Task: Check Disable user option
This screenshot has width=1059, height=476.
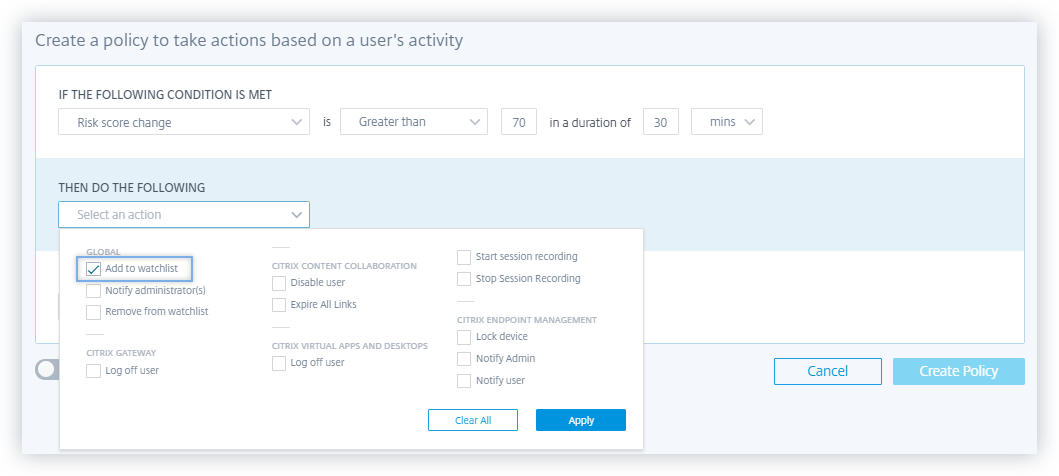Action: 279,283
